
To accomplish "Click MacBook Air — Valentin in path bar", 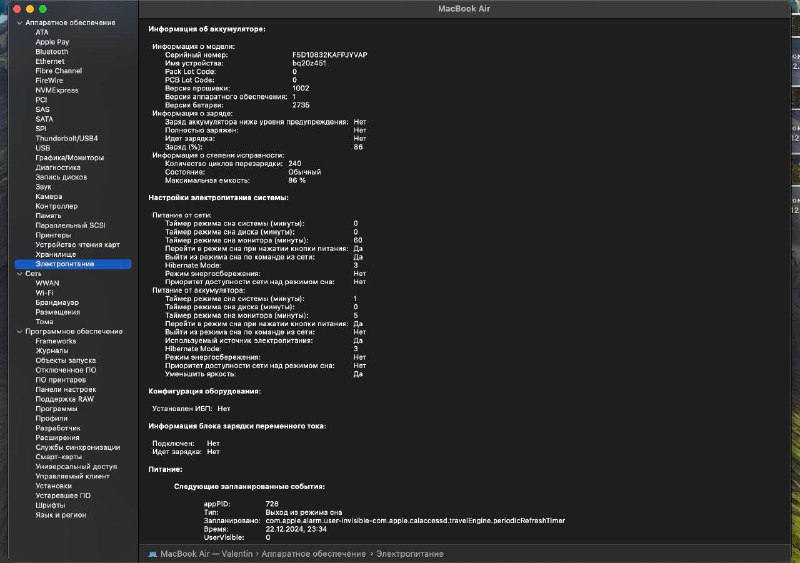I will point(199,552).
